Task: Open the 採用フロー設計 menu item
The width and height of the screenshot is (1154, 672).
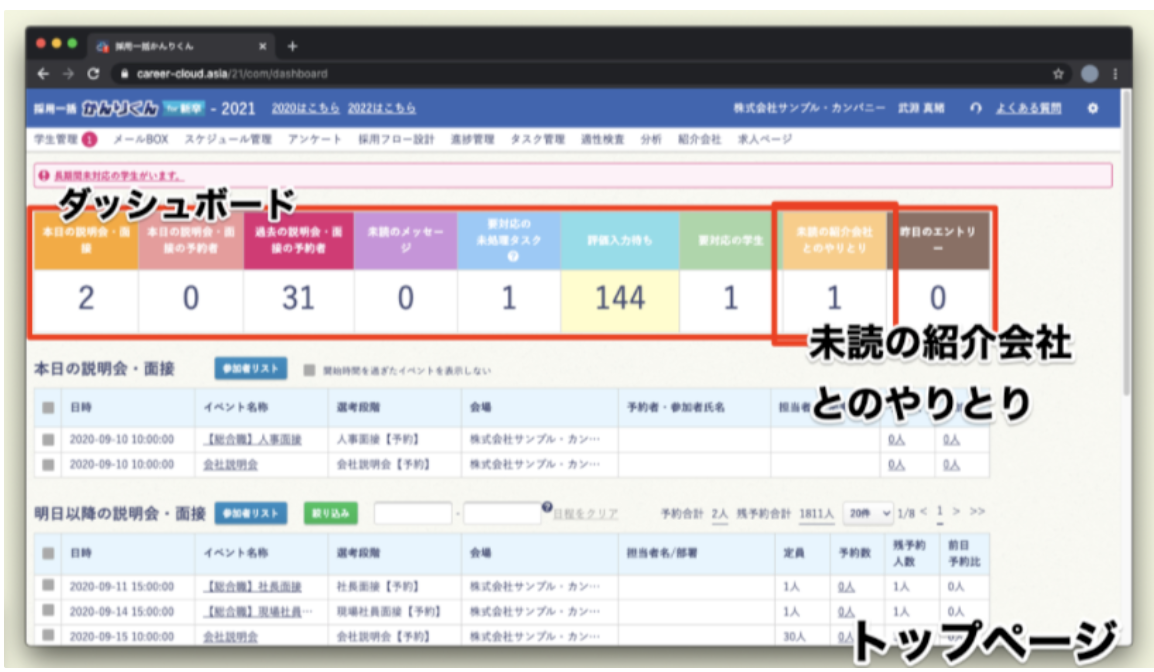Action: pos(396,140)
